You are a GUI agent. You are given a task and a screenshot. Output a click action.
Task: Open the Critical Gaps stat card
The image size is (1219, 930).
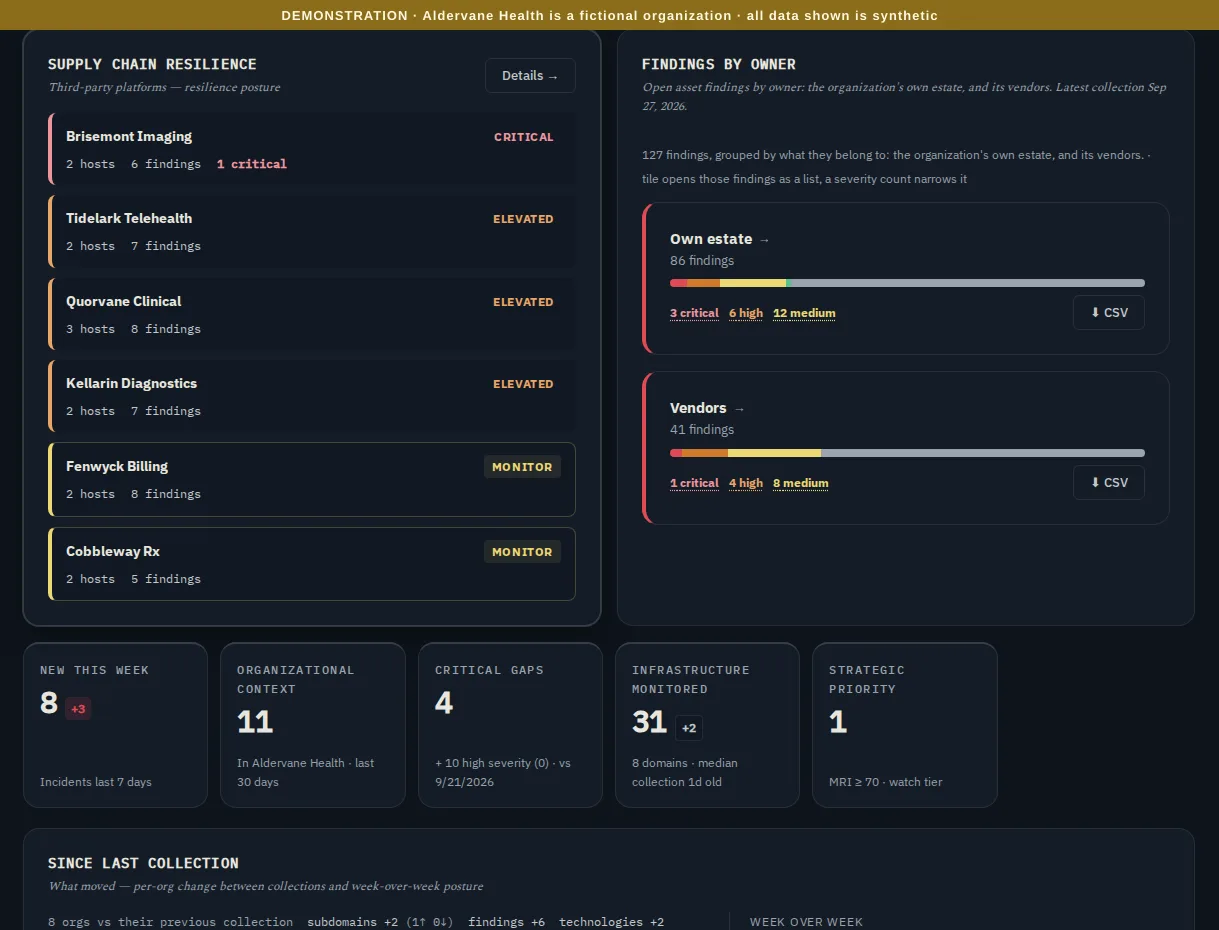[510, 725]
